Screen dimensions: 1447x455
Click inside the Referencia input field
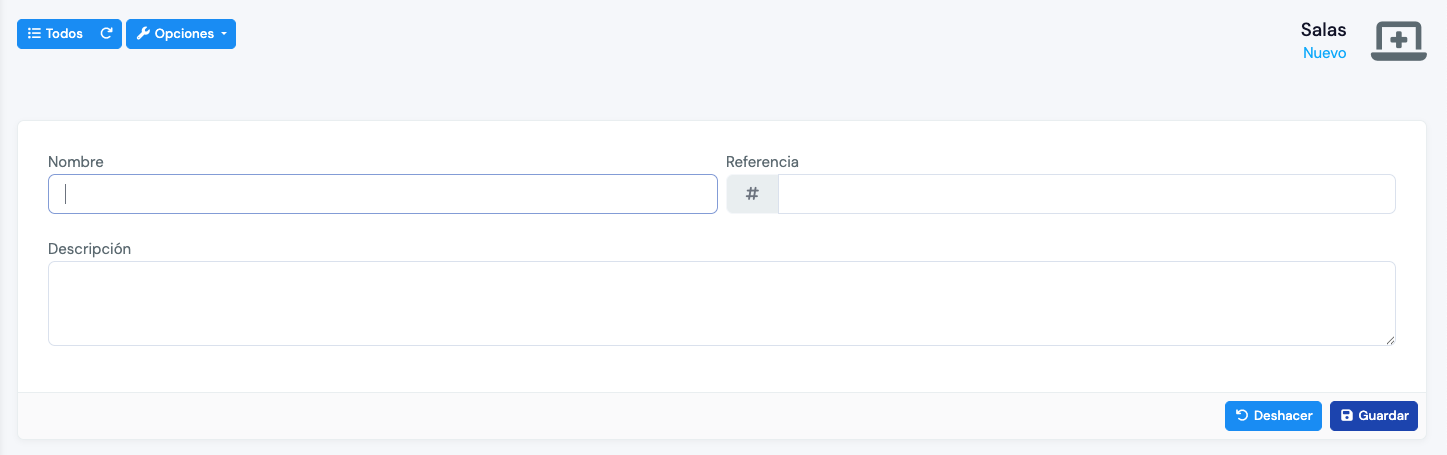pyautogui.click(x=1085, y=194)
